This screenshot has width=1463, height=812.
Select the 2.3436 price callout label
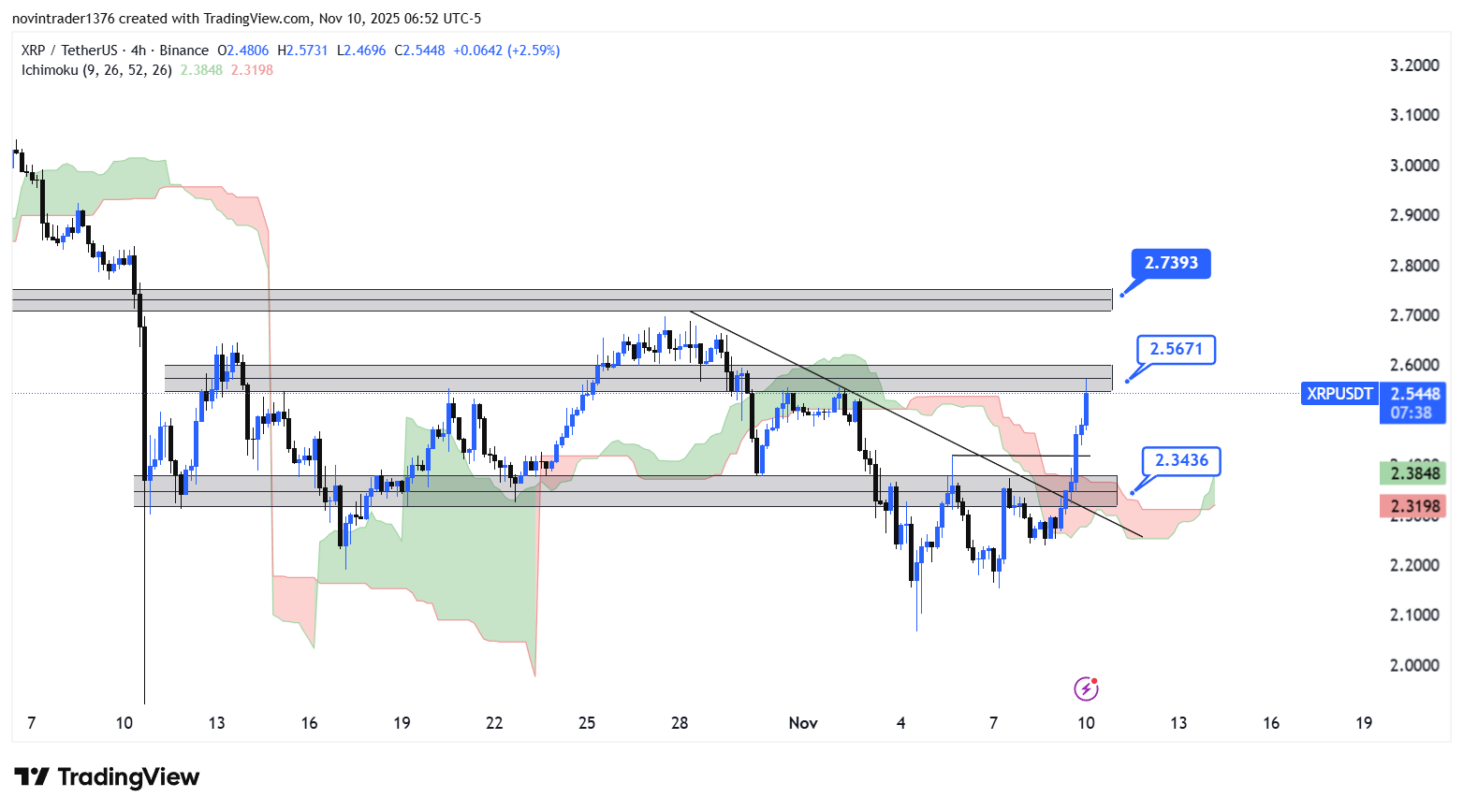coord(1181,460)
